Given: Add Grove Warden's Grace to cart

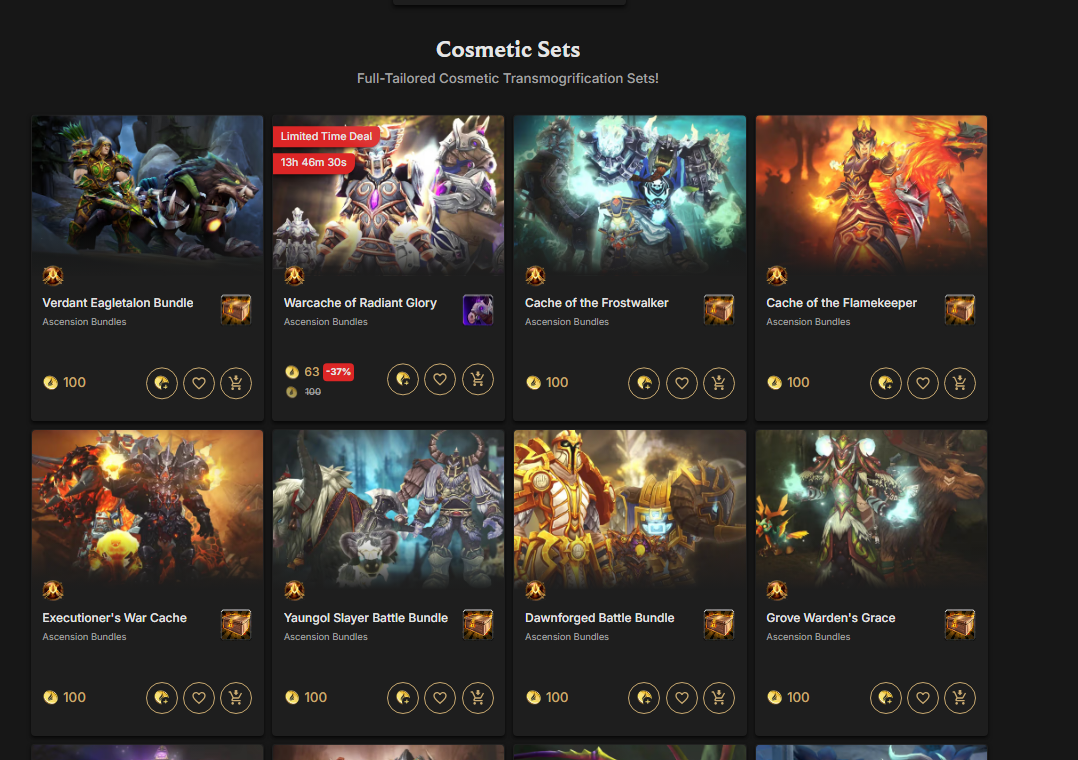Looking at the screenshot, I should coord(960,698).
